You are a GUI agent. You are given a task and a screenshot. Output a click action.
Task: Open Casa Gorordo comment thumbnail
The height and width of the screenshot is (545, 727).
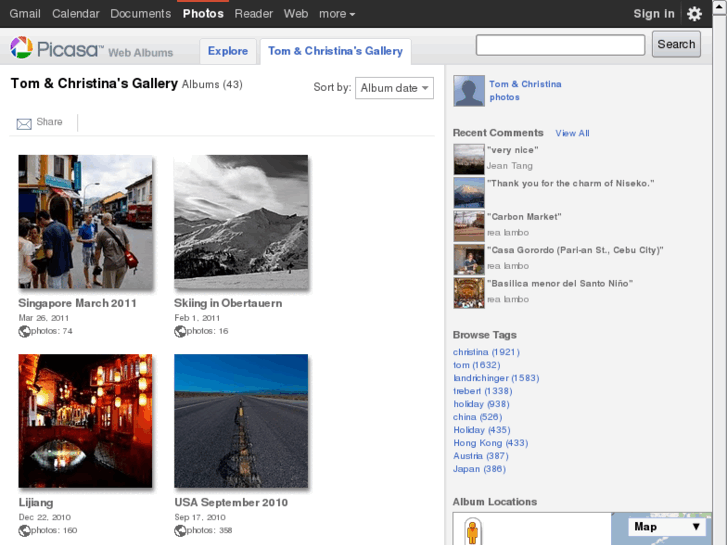[469, 259]
